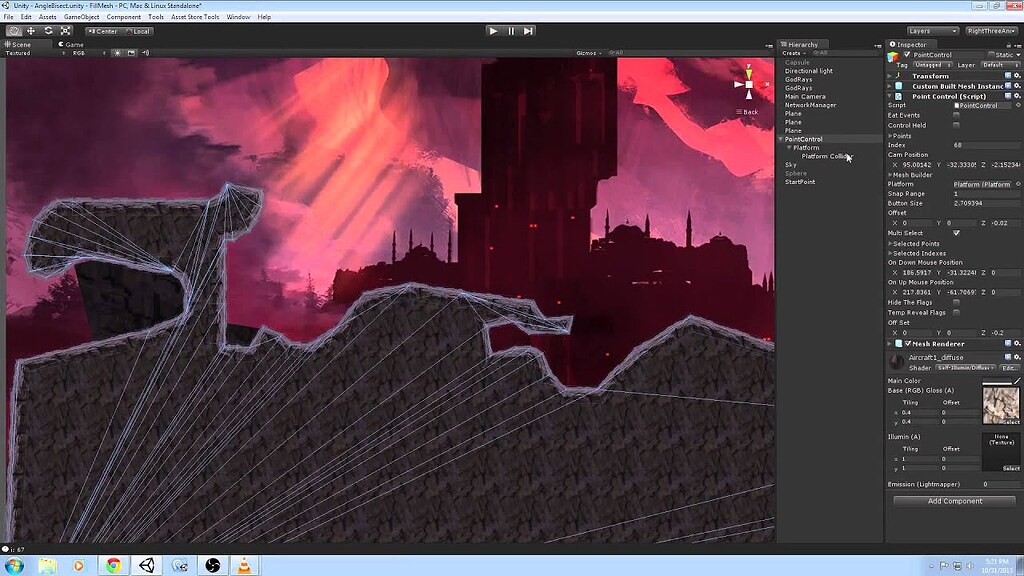Viewport: 1024px width, 576px height.
Task: Click the Mesh Renderer settings gear icon
Action: click(1017, 343)
